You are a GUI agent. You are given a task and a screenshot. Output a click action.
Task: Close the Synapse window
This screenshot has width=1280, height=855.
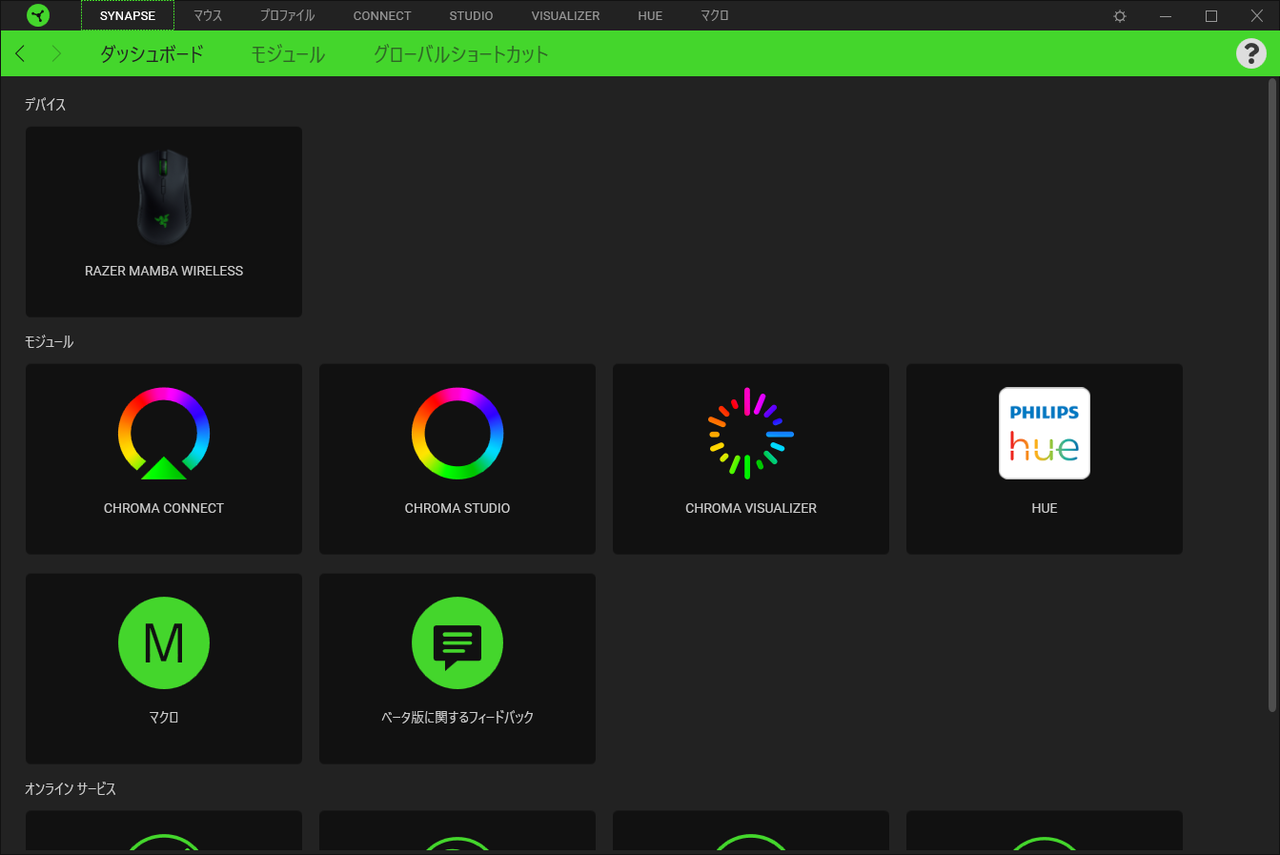tap(1257, 16)
